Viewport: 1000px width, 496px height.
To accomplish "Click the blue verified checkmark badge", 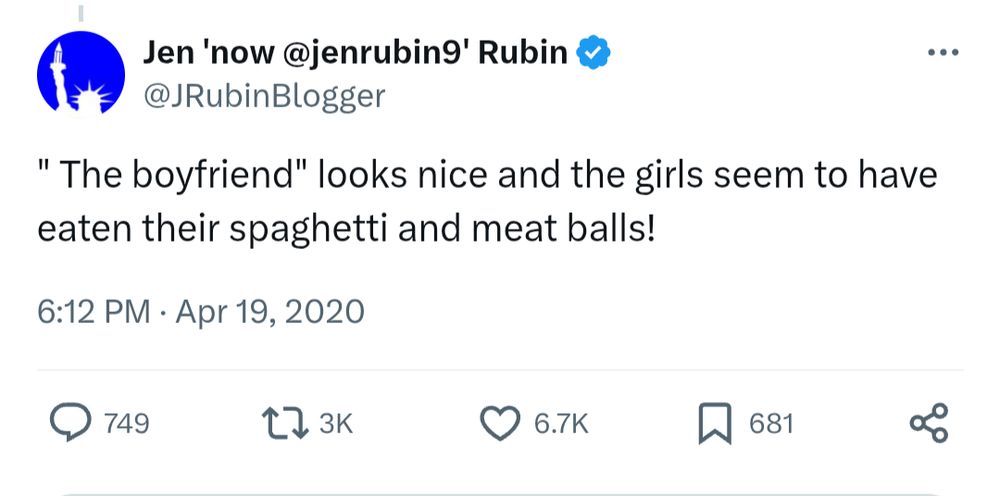I will pos(596,54).
